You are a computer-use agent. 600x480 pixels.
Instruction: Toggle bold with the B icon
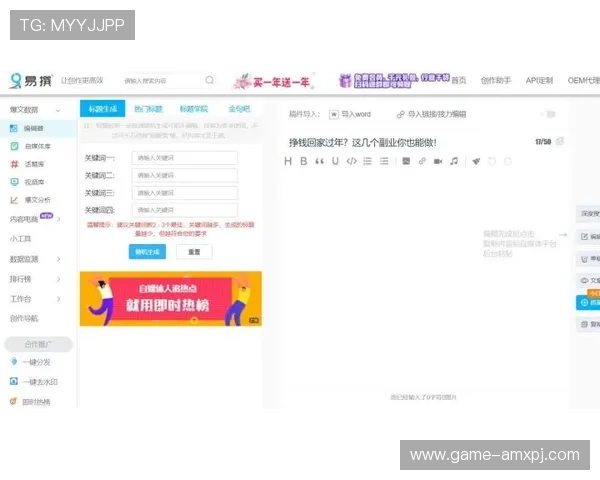[x=304, y=161]
